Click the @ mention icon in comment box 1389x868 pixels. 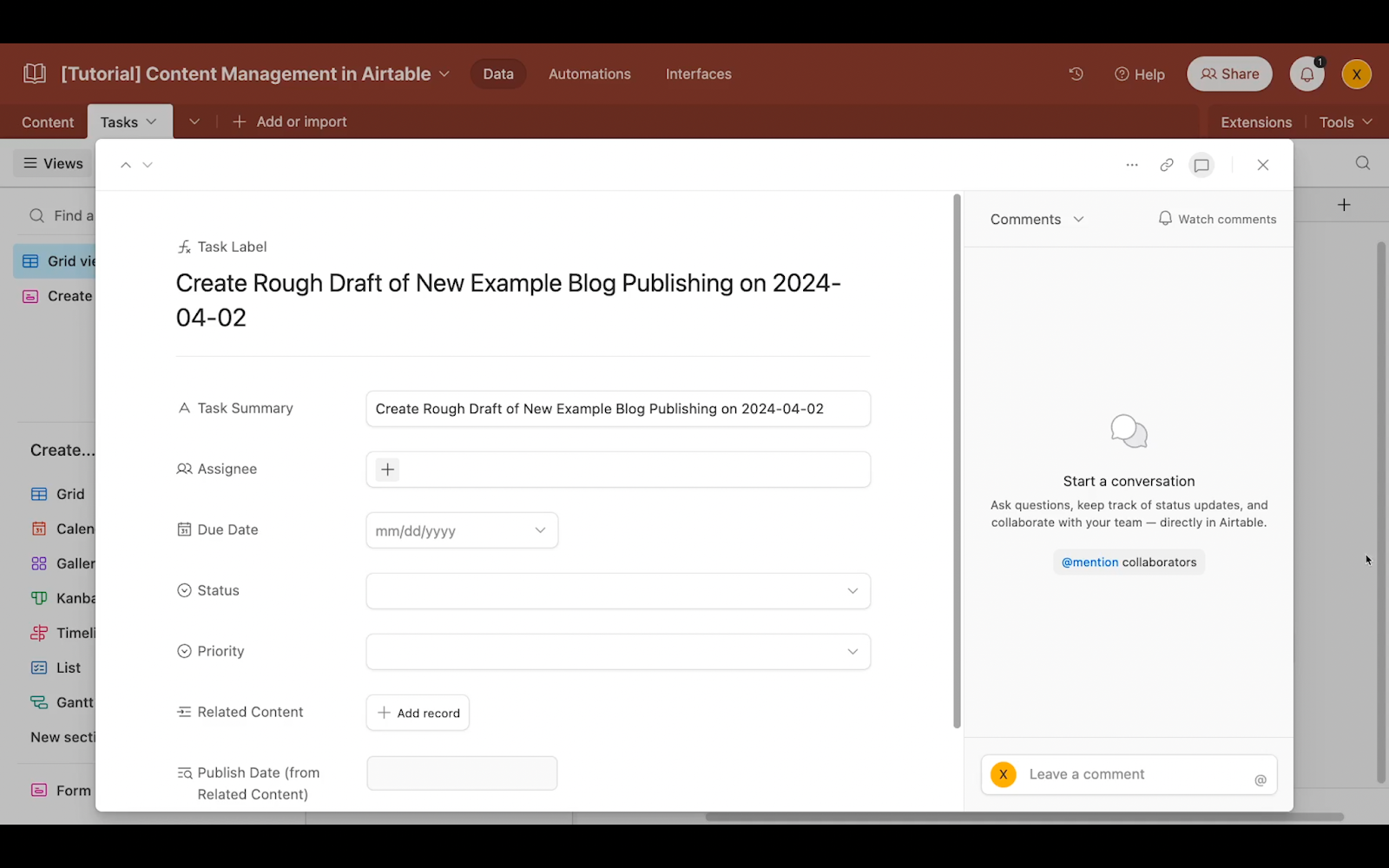pos(1261,779)
